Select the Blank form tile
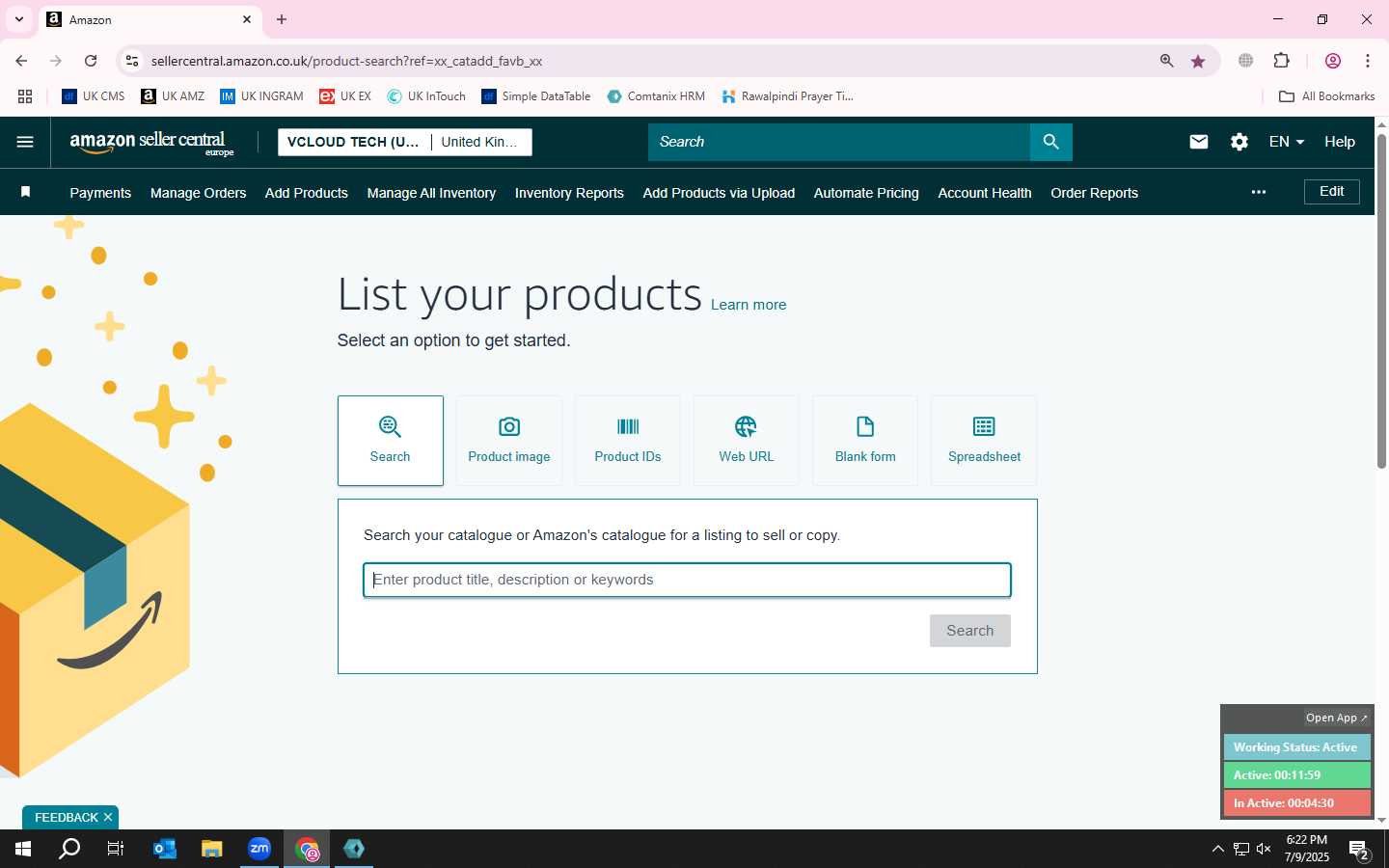The width and height of the screenshot is (1389, 868). pyautogui.click(x=865, y=440)
